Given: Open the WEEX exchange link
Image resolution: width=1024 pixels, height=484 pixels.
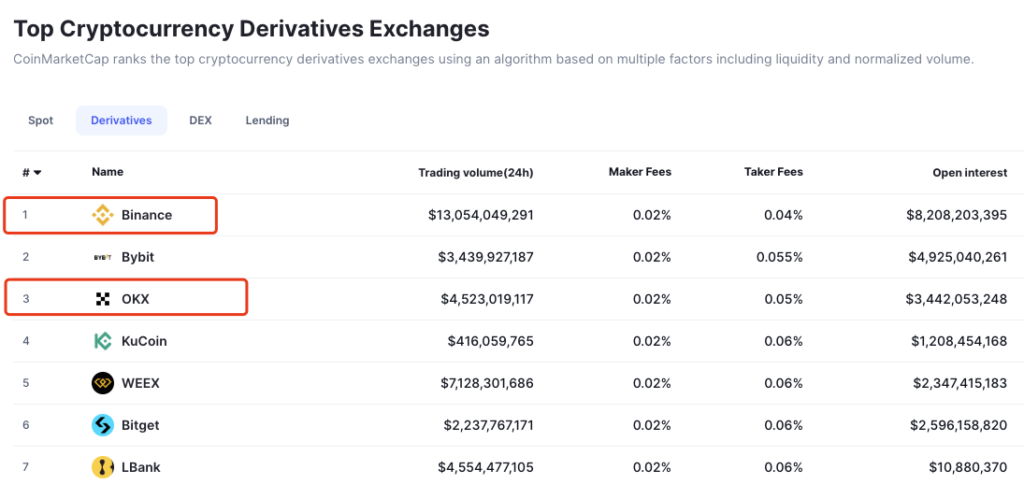Looking at the screenshot, I should click(140, 383).
